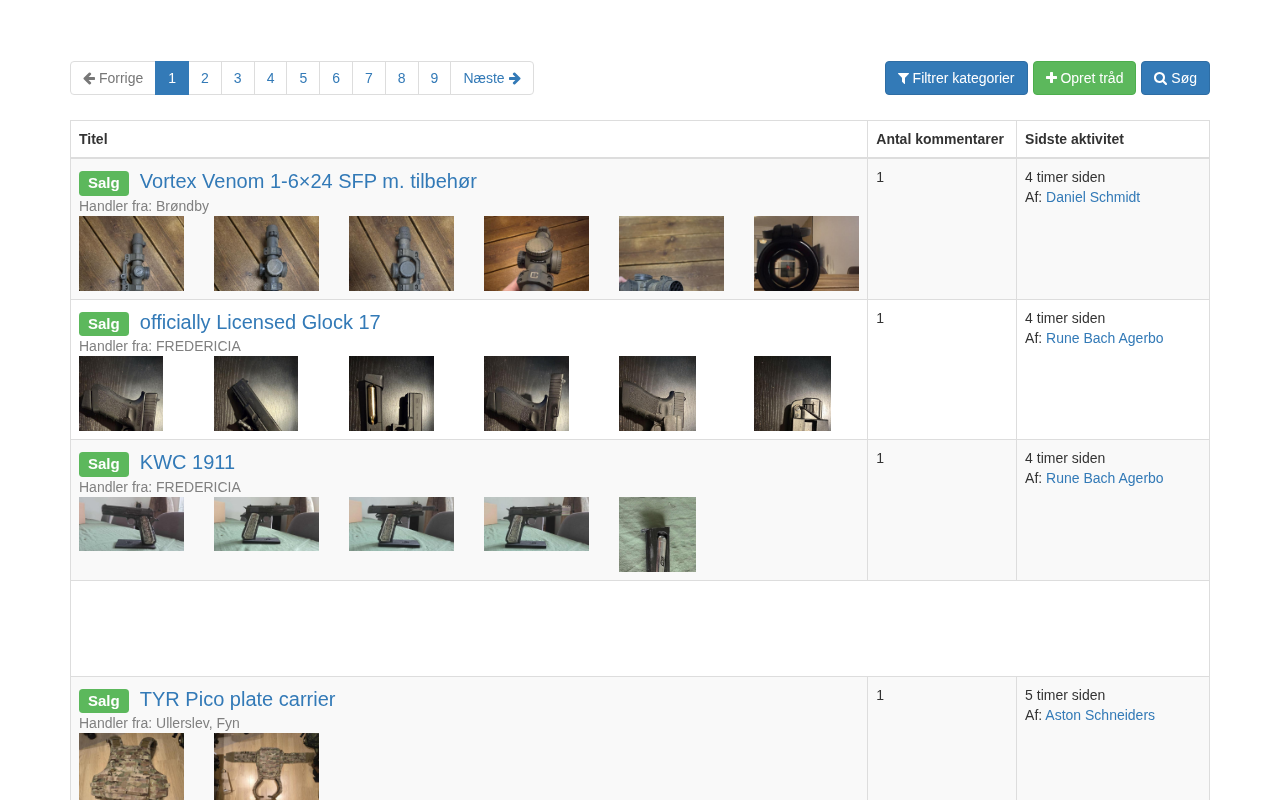Open fifth Vortex Venom thumbnail

tap(671, 253)
